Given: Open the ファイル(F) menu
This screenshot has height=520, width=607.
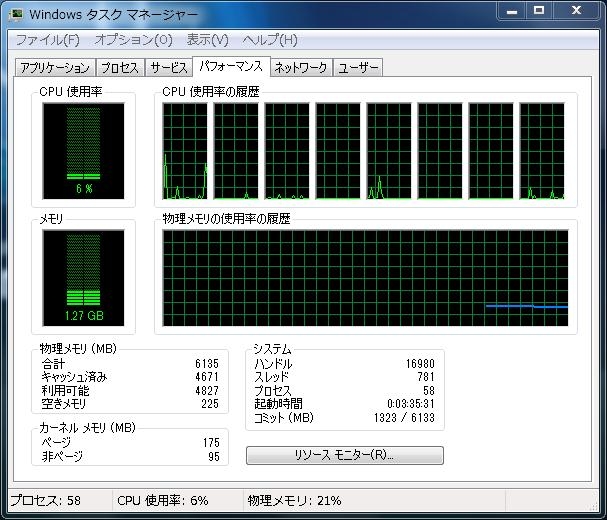Looking at the screenshot, I should [48, 40].
